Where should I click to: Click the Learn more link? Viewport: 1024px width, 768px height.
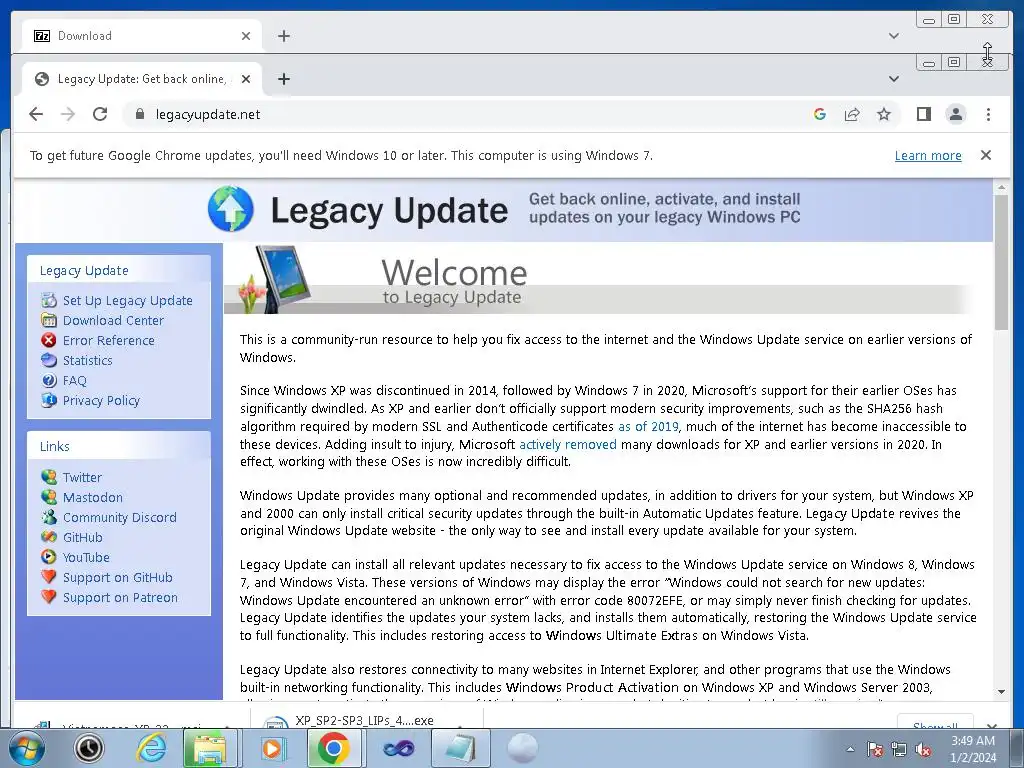tap(928, 155)
